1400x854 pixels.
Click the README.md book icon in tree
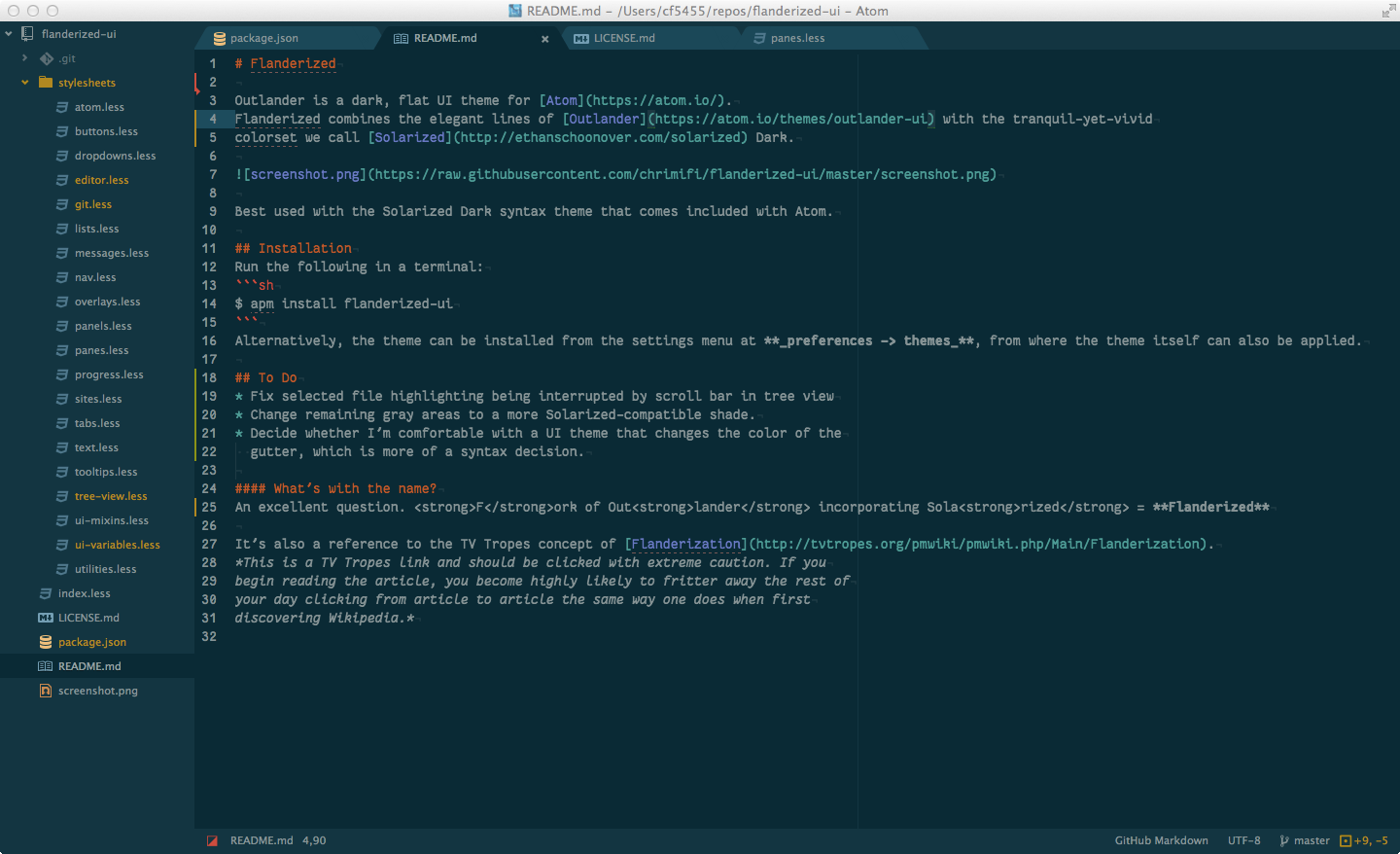(46, 666)
